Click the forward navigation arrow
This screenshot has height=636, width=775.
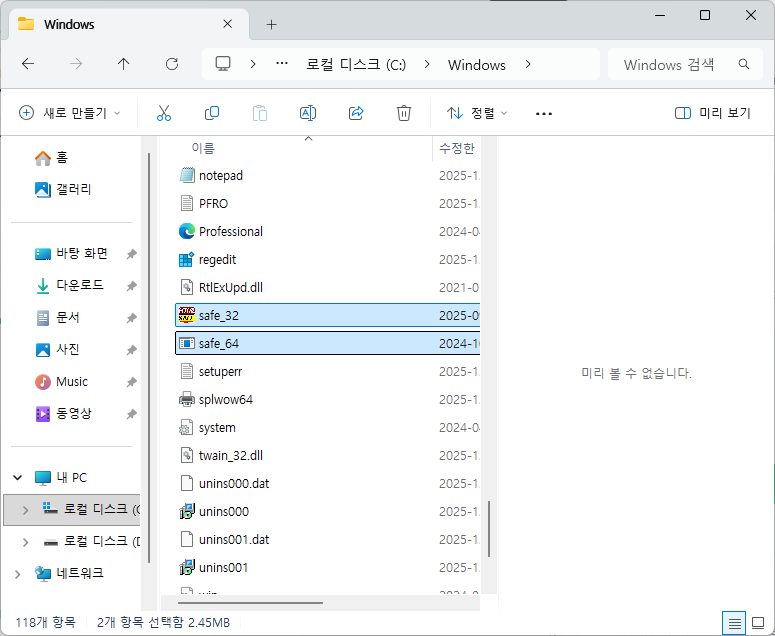coord(76,64)
